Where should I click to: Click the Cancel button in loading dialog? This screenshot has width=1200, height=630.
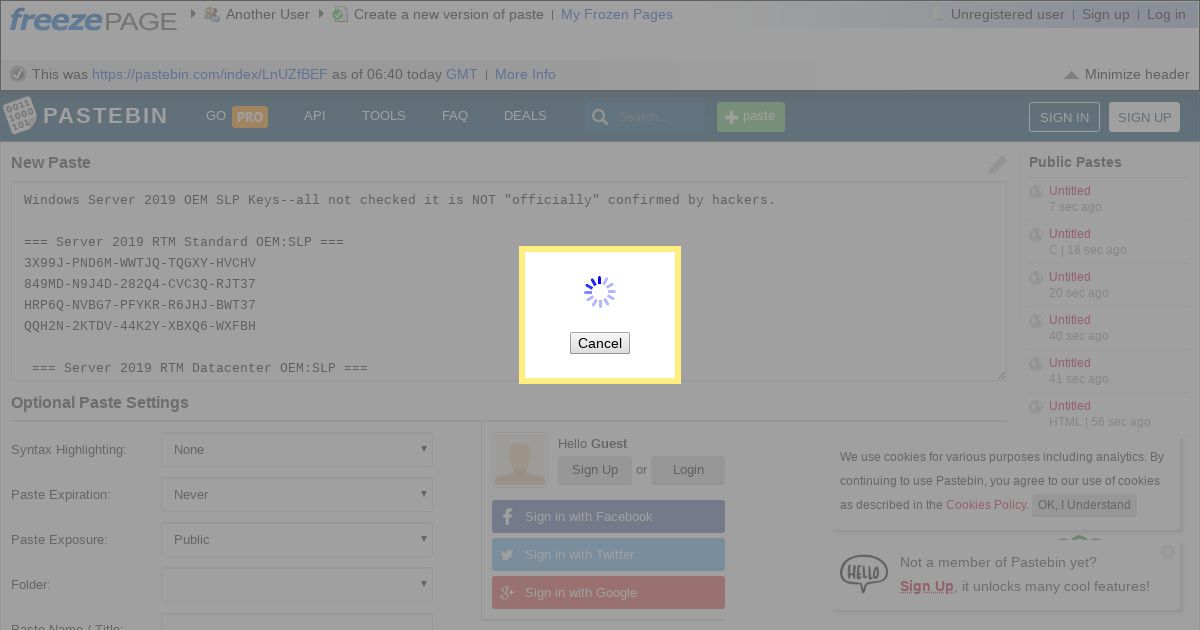600,343
